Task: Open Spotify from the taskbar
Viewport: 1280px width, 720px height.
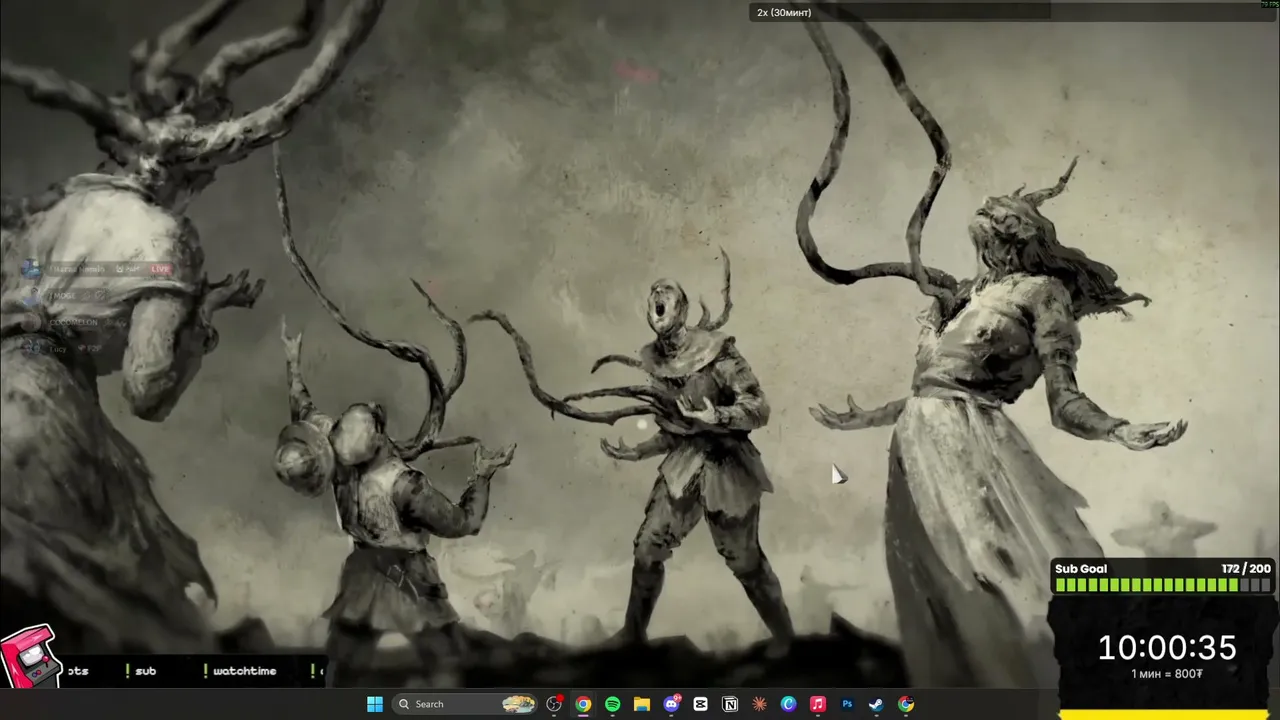Action: point(612,704)
